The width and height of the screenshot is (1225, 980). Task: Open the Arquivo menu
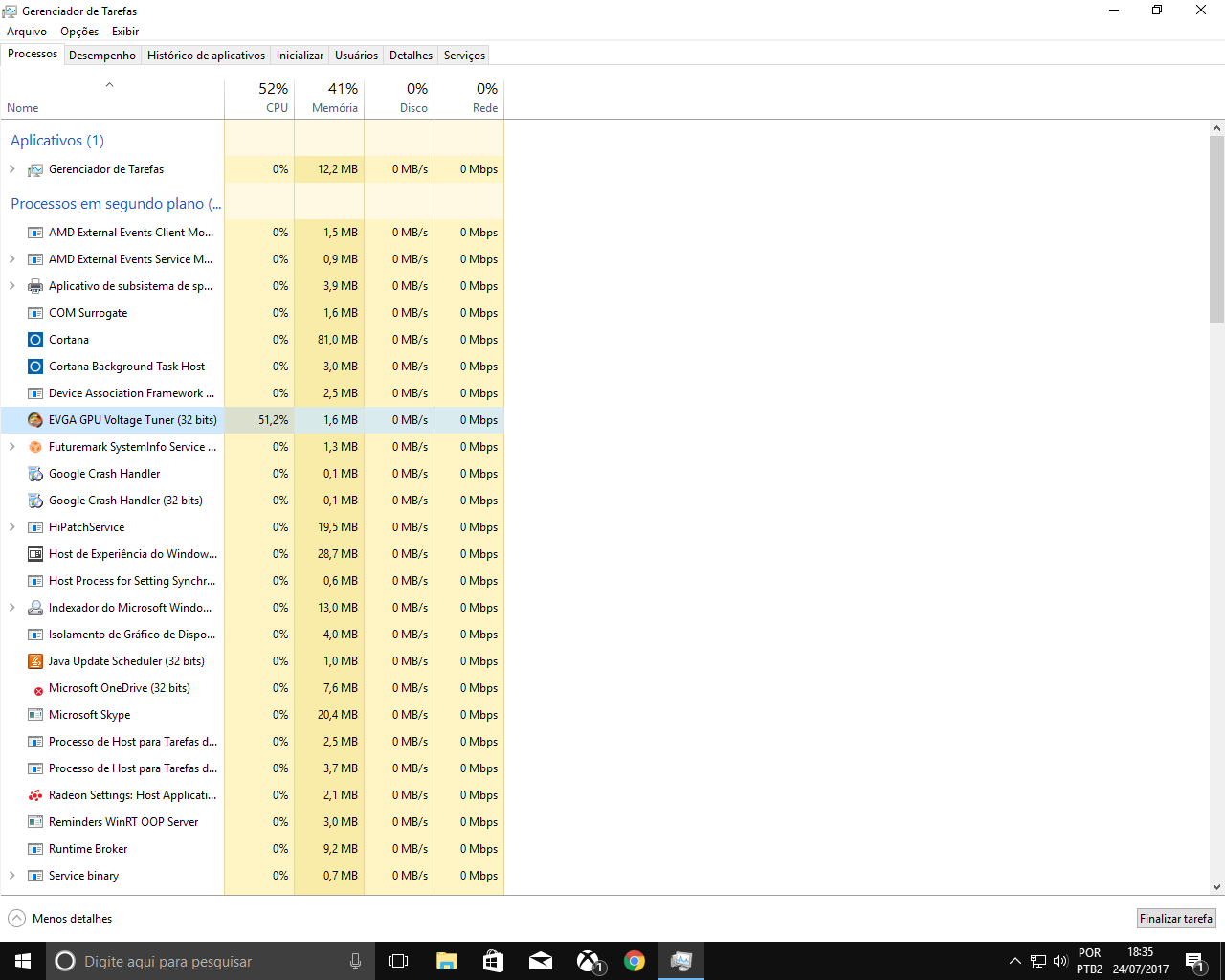coord(27,32)
